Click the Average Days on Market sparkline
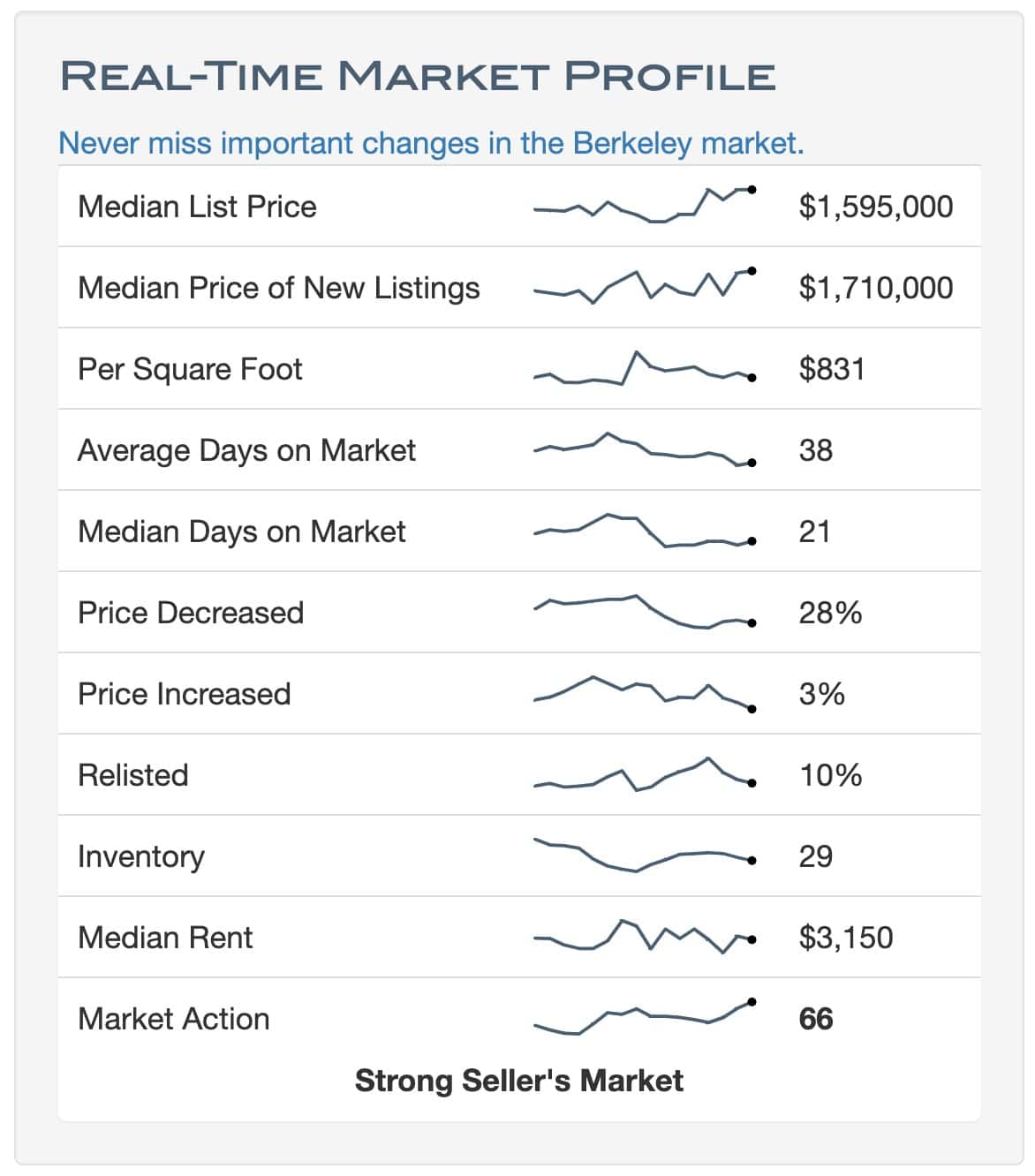Viewport: 1035px width, 1176px height. pyautogui.click(x=645, y=449)
